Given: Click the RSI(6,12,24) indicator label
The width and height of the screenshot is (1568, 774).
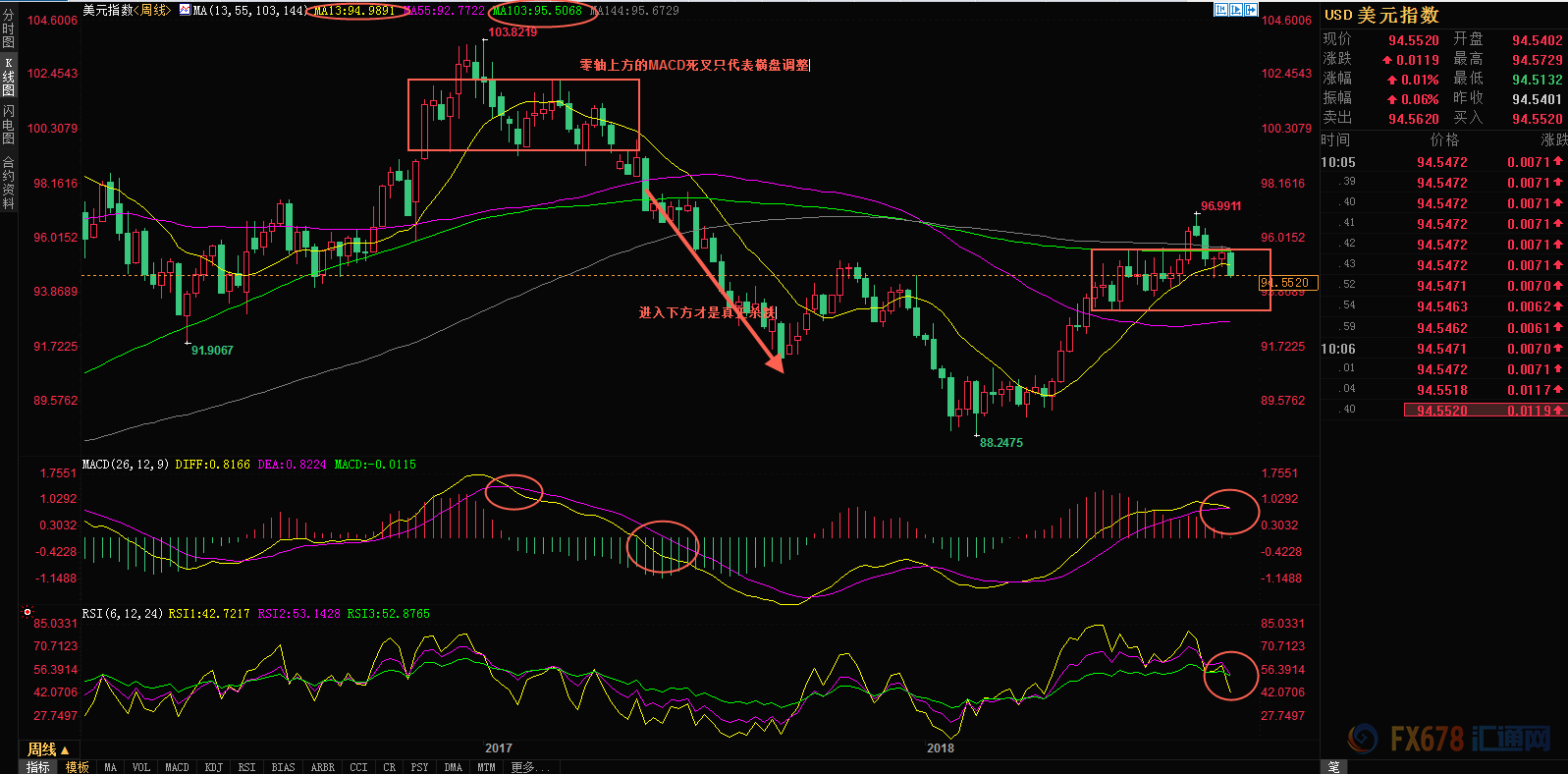Looking at the screenshot, I should tap(123, 614).
